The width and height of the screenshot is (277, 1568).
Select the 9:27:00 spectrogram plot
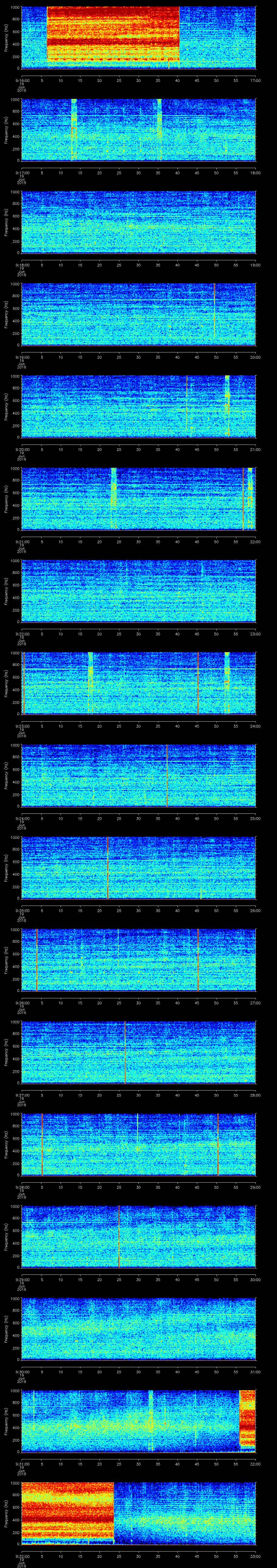(x=138, y=1052)
